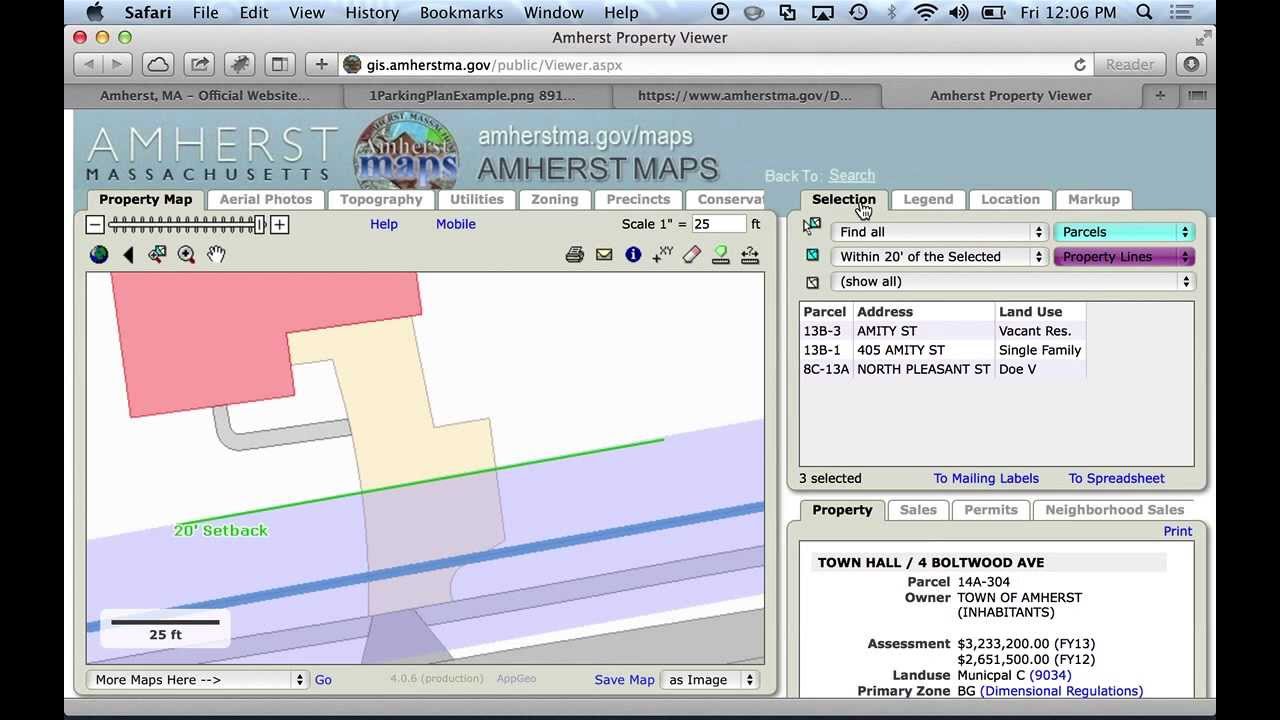This screenshot has width=1280, height=720.
Task: Switch to the Topography tab
Action: pos(381,199)
